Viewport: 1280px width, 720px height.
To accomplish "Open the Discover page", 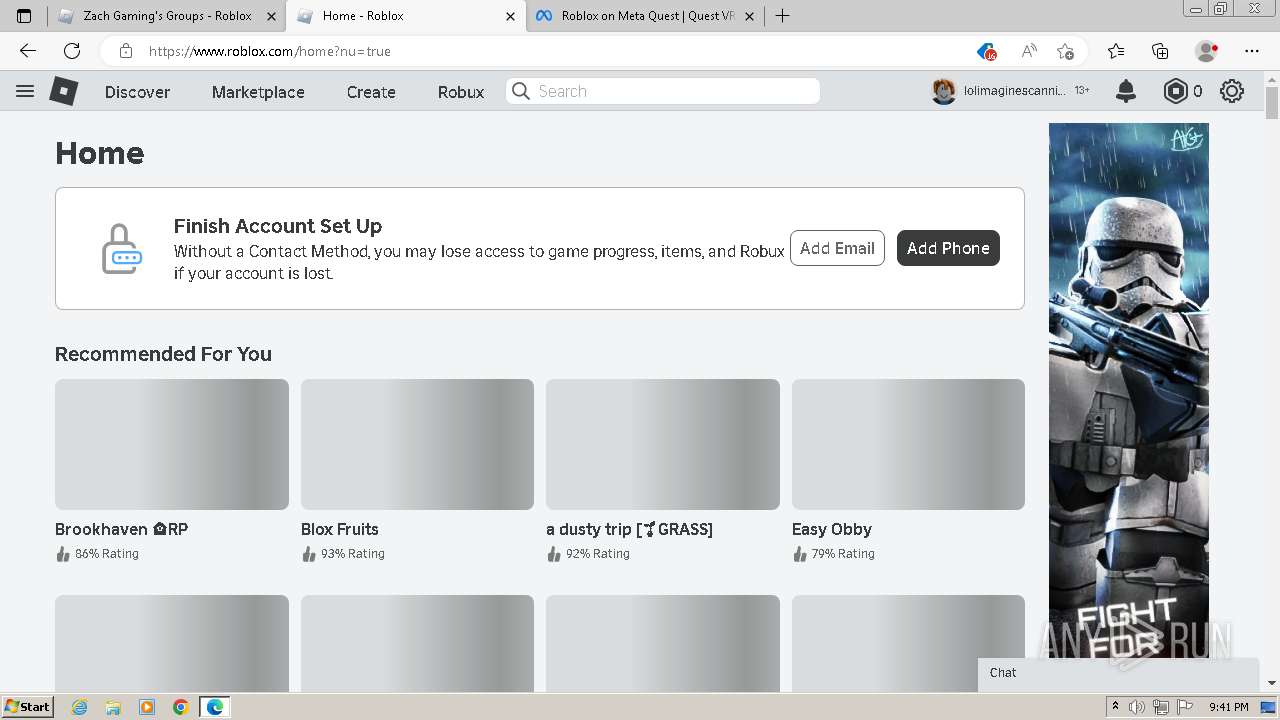I will [137, 92].
